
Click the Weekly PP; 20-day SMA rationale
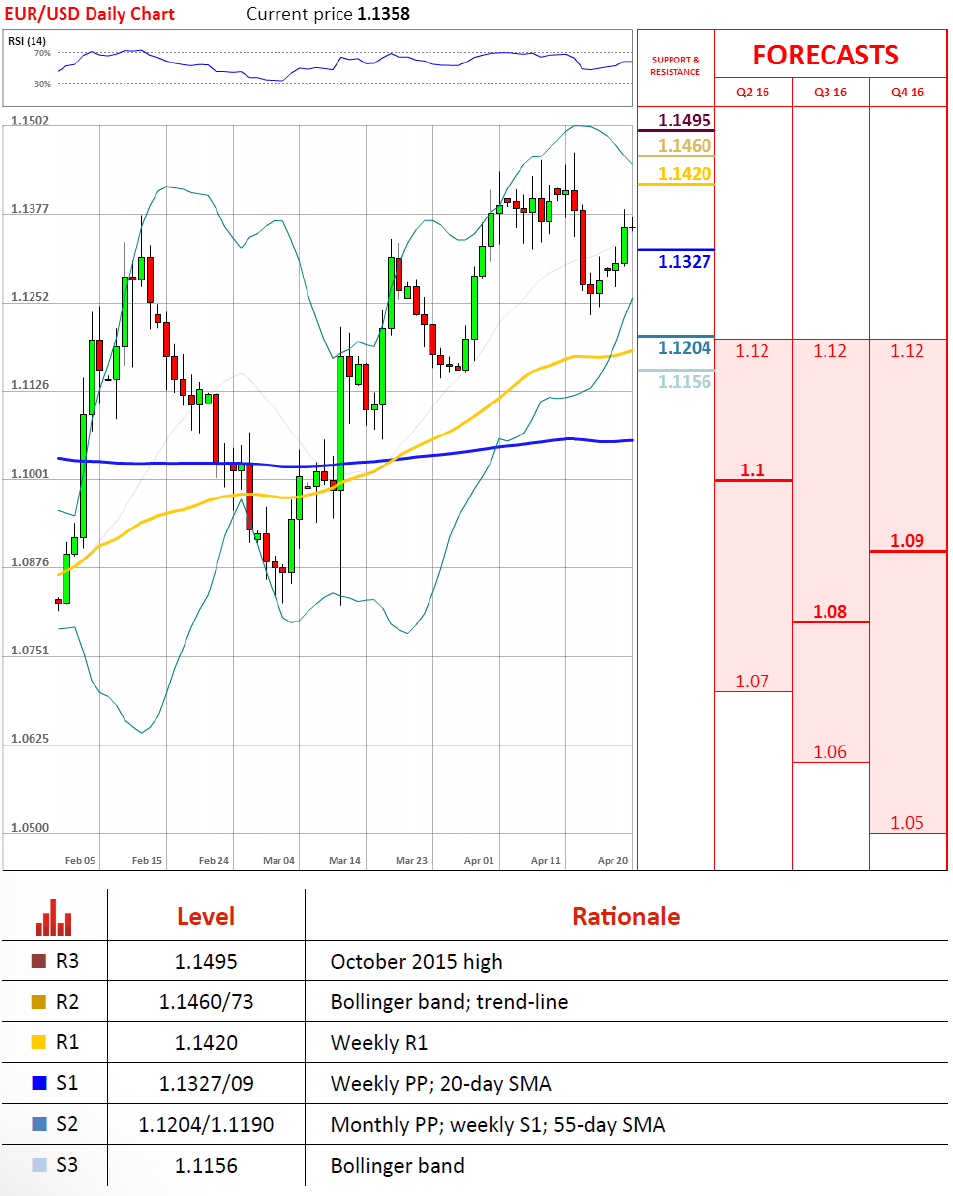pyautogui.click(x=441, y=1084)
